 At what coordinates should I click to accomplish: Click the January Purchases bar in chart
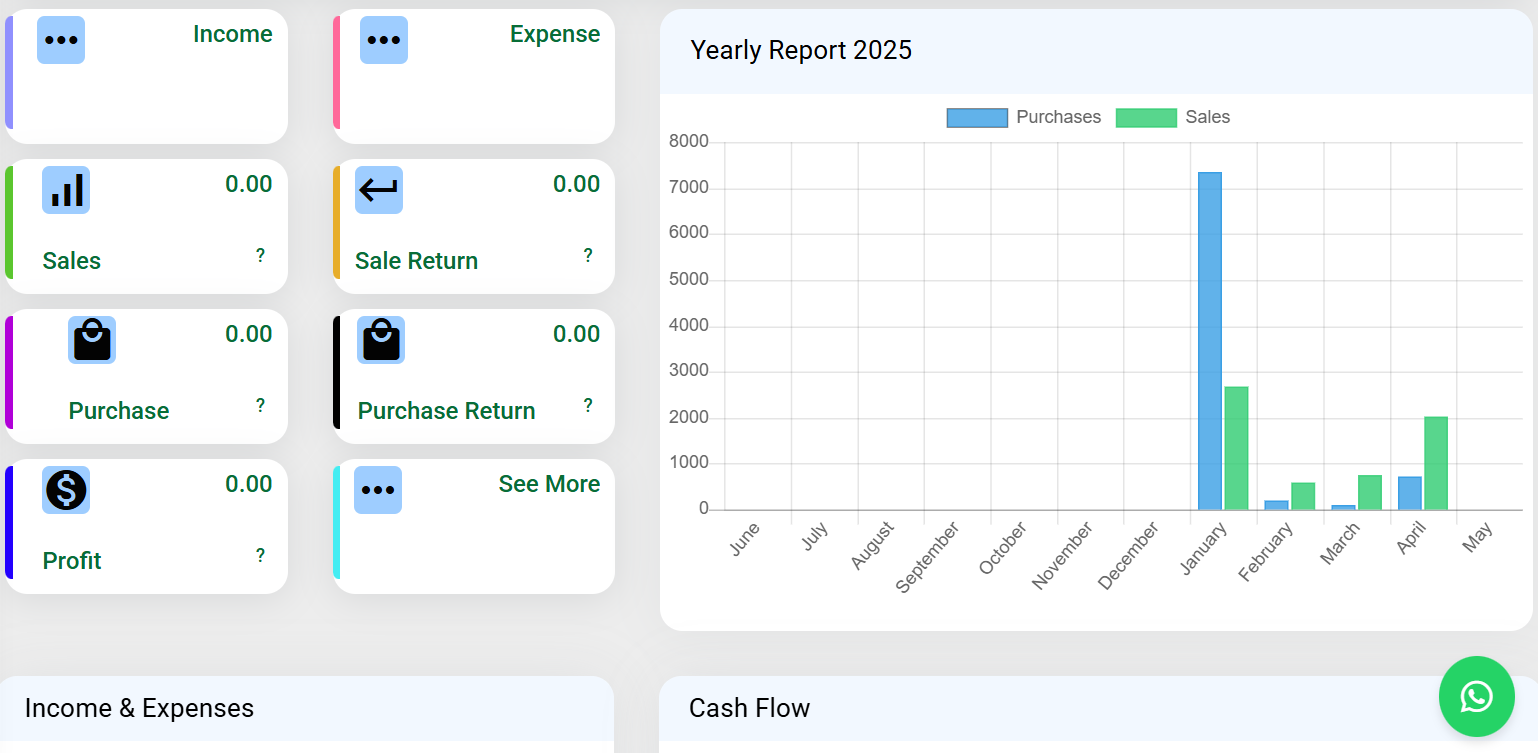[x=1209, y=340]
